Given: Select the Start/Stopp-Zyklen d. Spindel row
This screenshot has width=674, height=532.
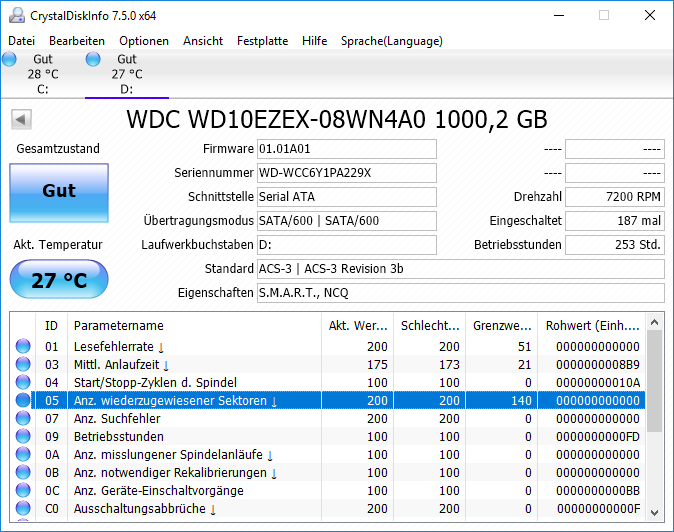Looking at the screenshot, I should [328, 382].
